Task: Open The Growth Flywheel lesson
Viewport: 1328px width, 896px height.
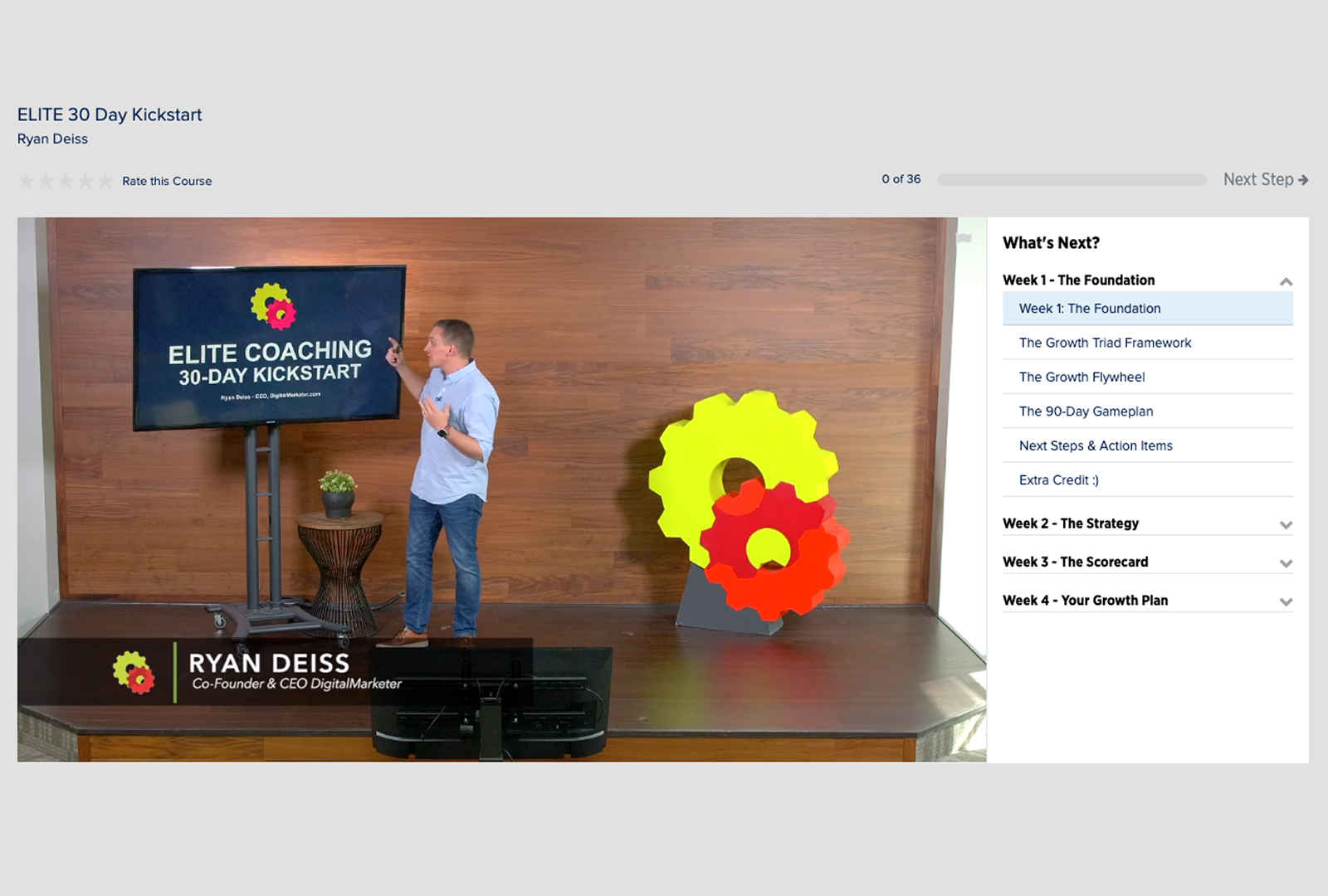Action: (1148, 377)
